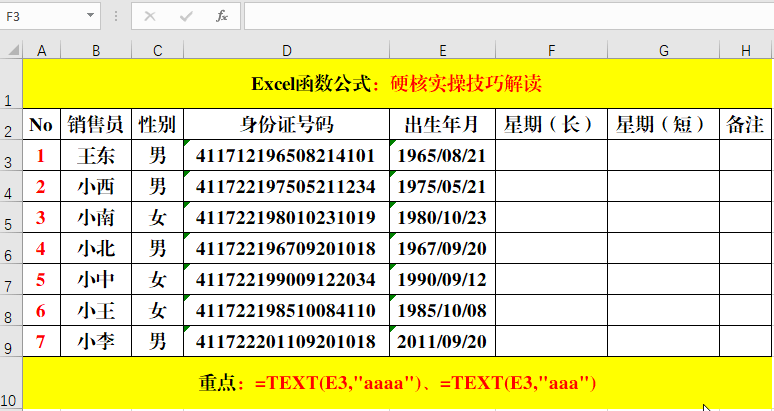Image resolution: width=774 pixels, height=411 pixels.
Task: Select birth date cell 1965/08/21
Action: [x=442, y=155]
